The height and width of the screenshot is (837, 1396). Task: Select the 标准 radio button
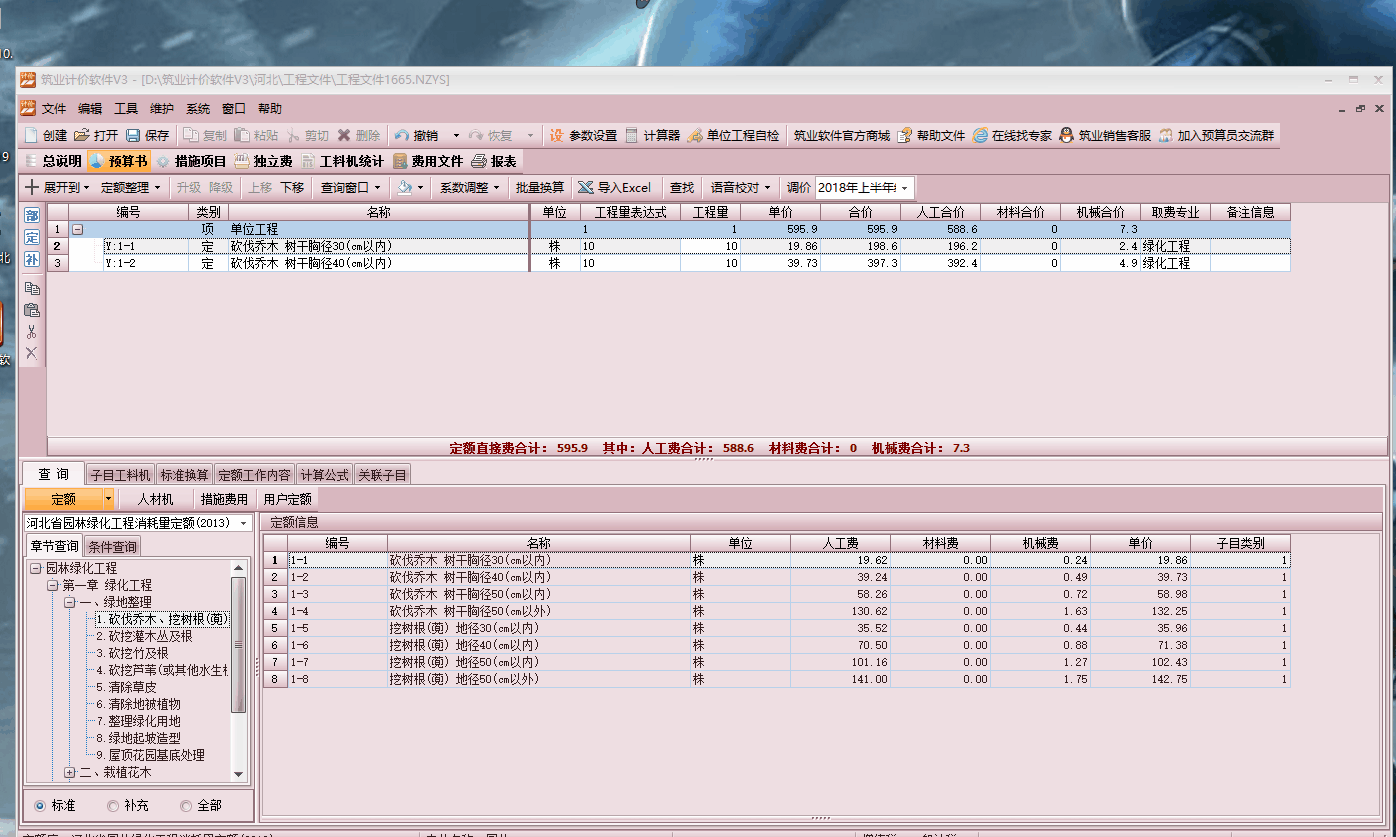(41, 805)
